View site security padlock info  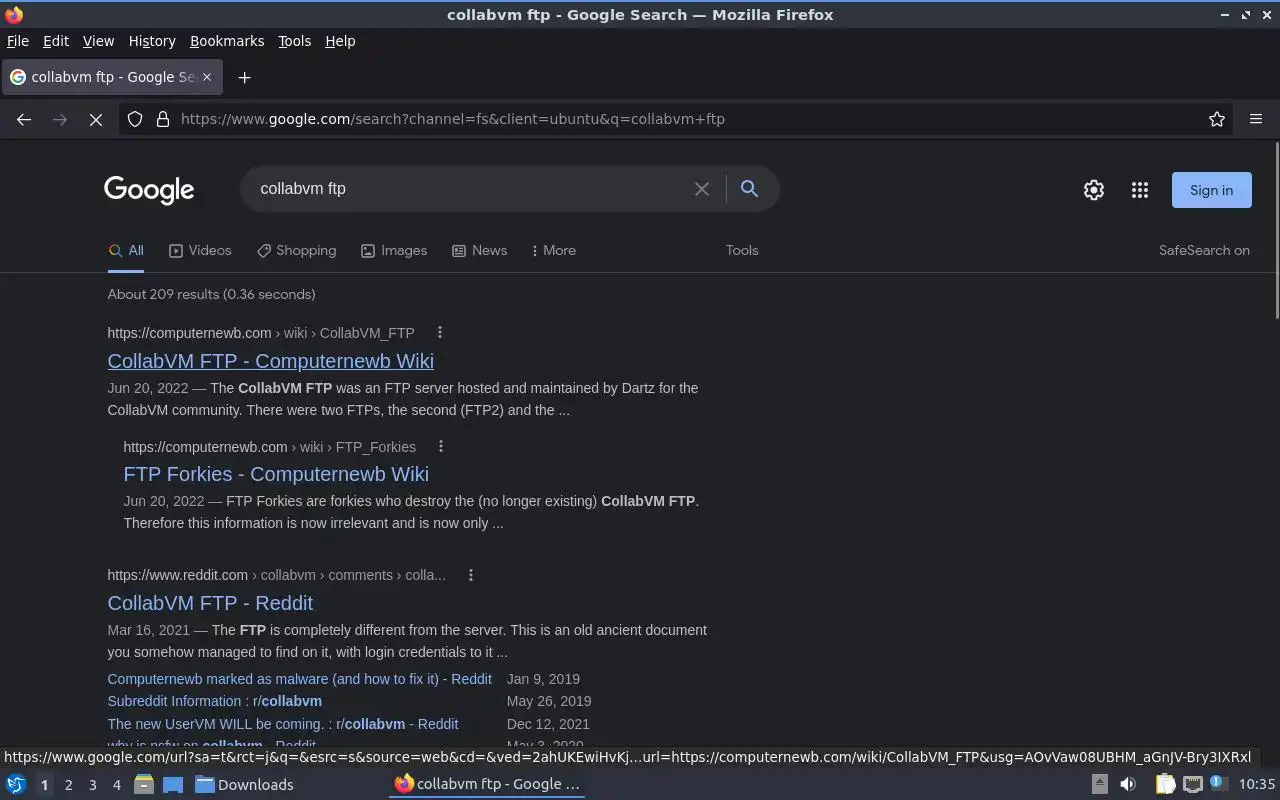pos(163,119)
